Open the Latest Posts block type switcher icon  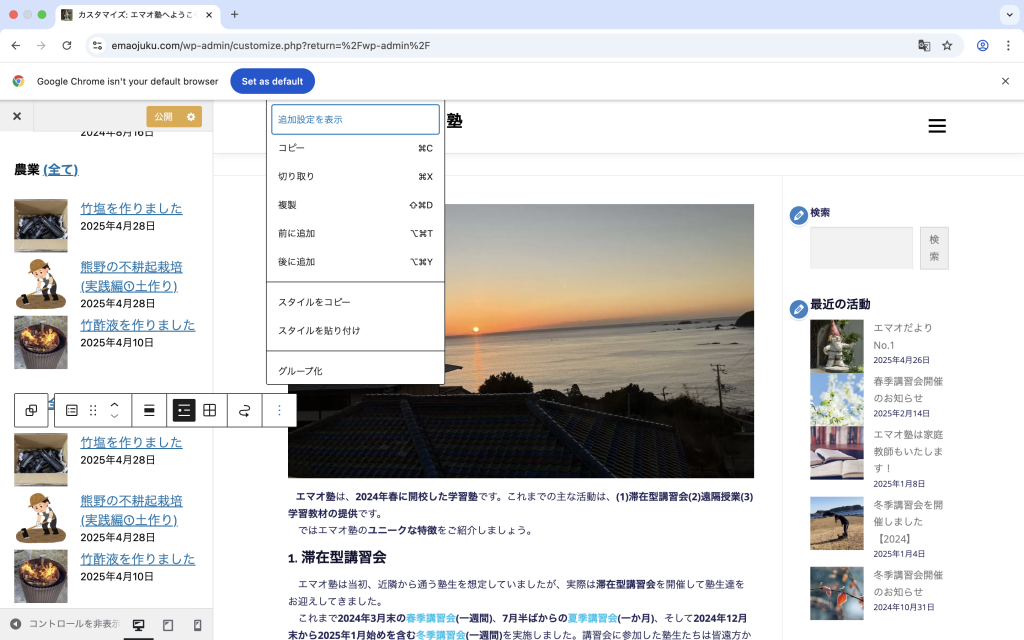click(x=72, y=410)
